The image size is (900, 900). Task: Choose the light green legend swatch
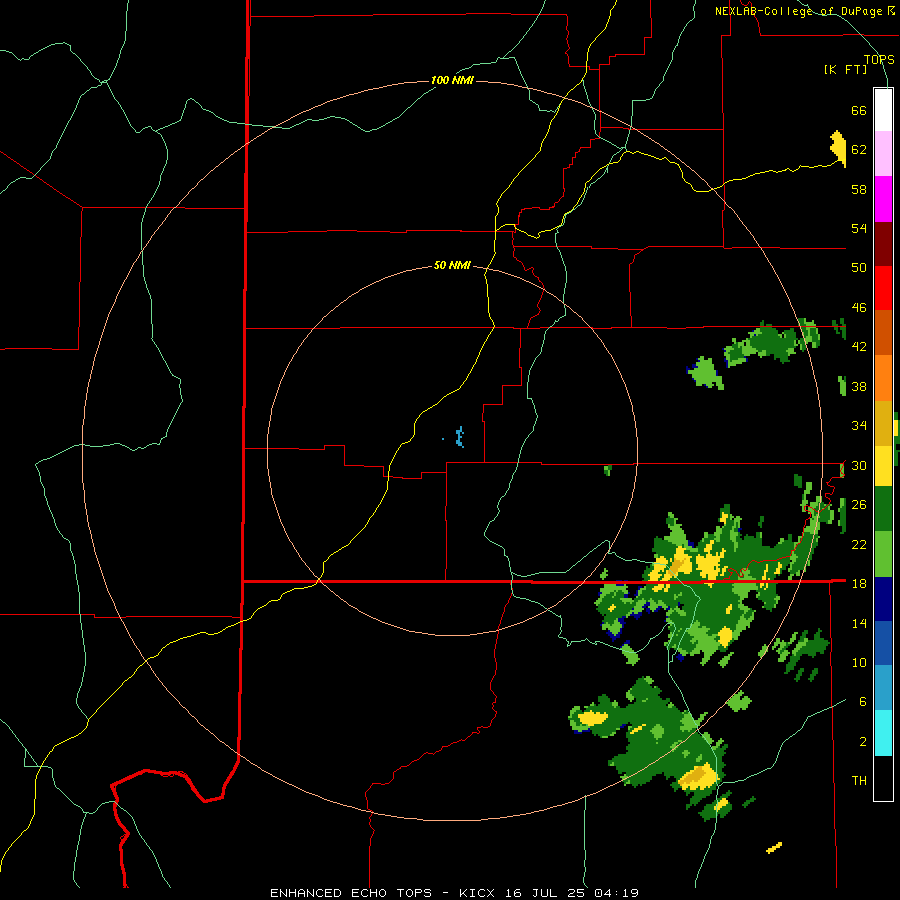click(x=883, y=554)
